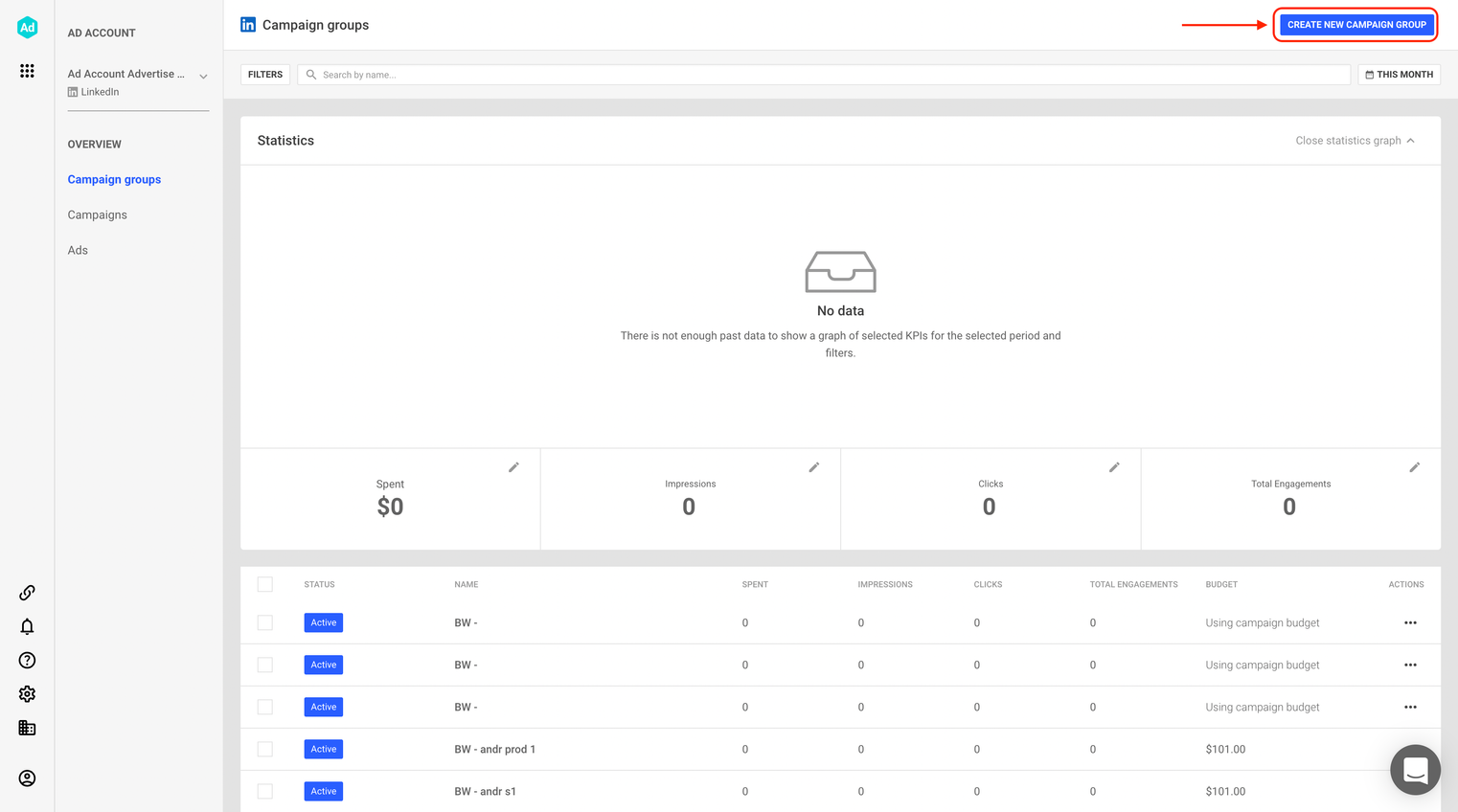Click the Overview section label in sidebar

(94, 145)
